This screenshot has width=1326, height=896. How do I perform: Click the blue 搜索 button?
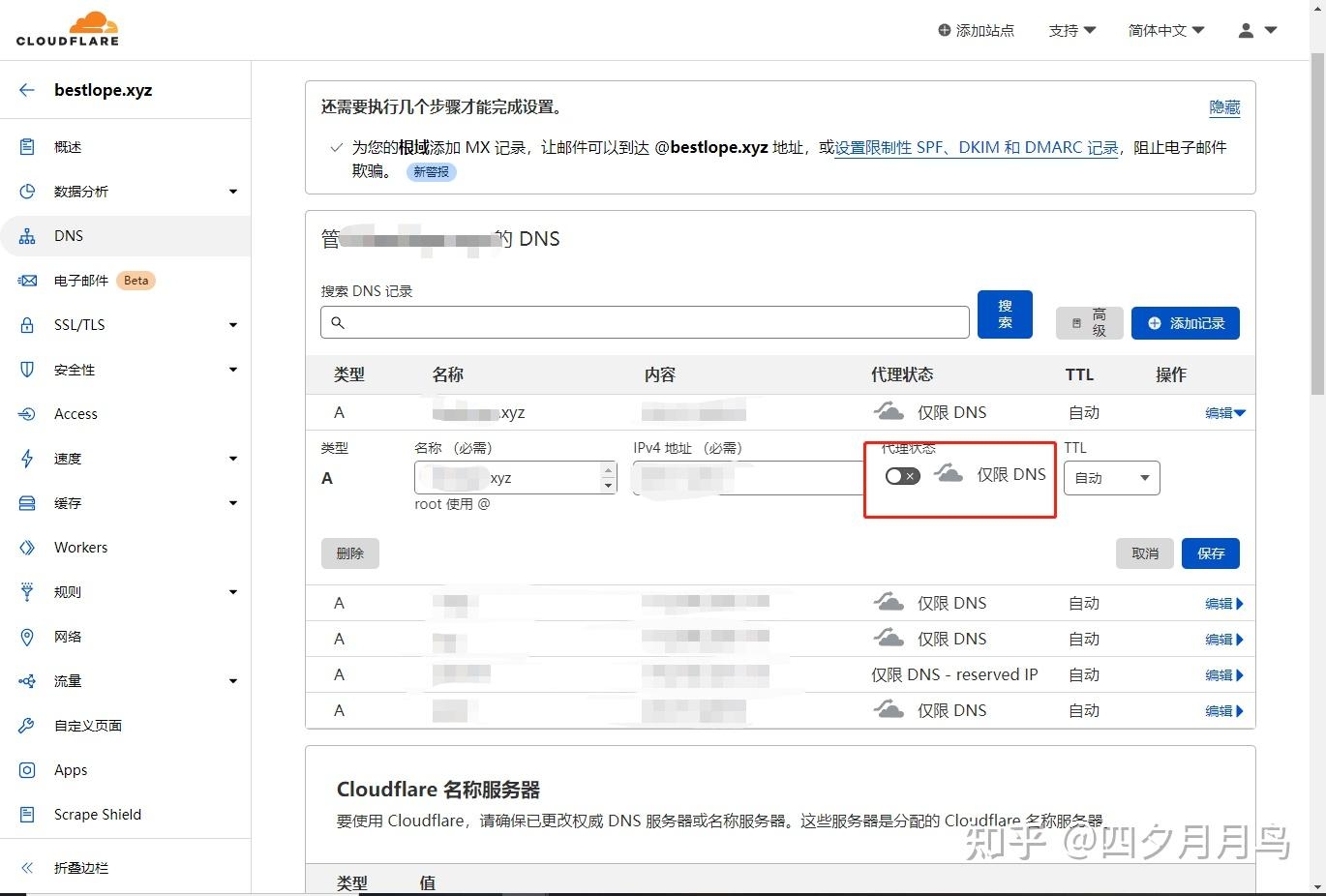click(x=1005, y=314)
